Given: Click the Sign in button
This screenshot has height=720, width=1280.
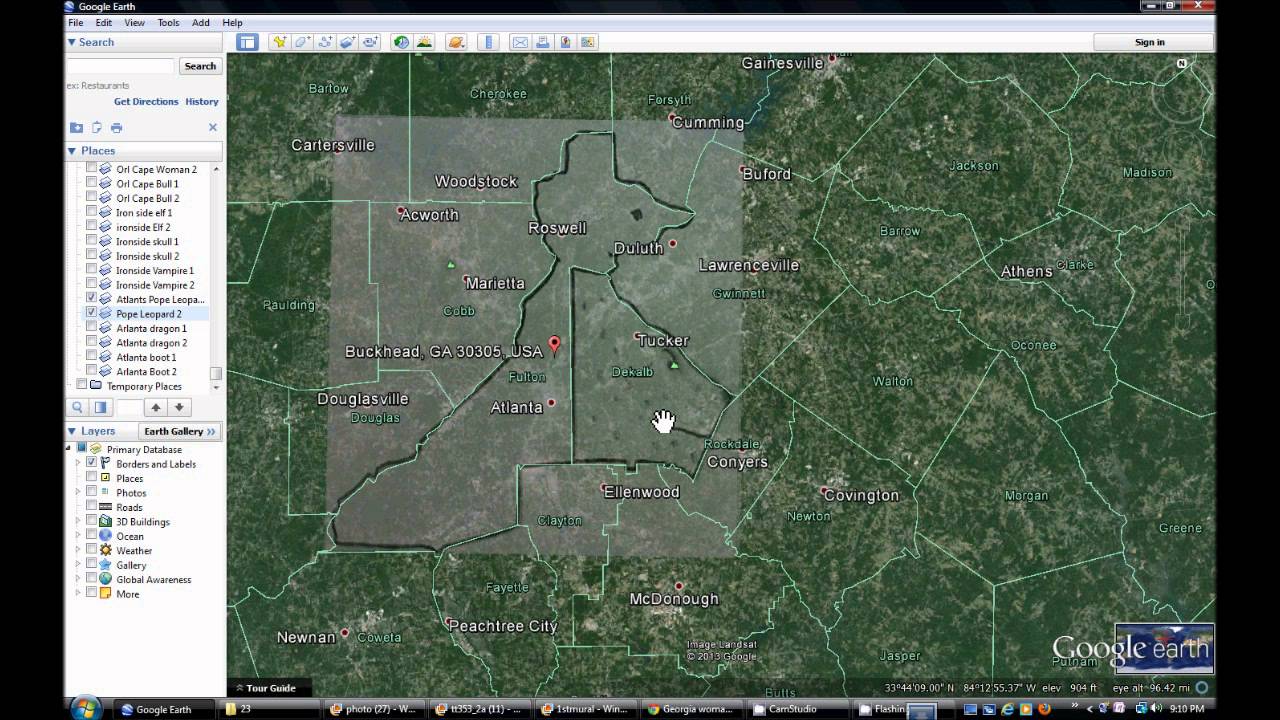Looking at the screenshot, I should click(1150, 42).
